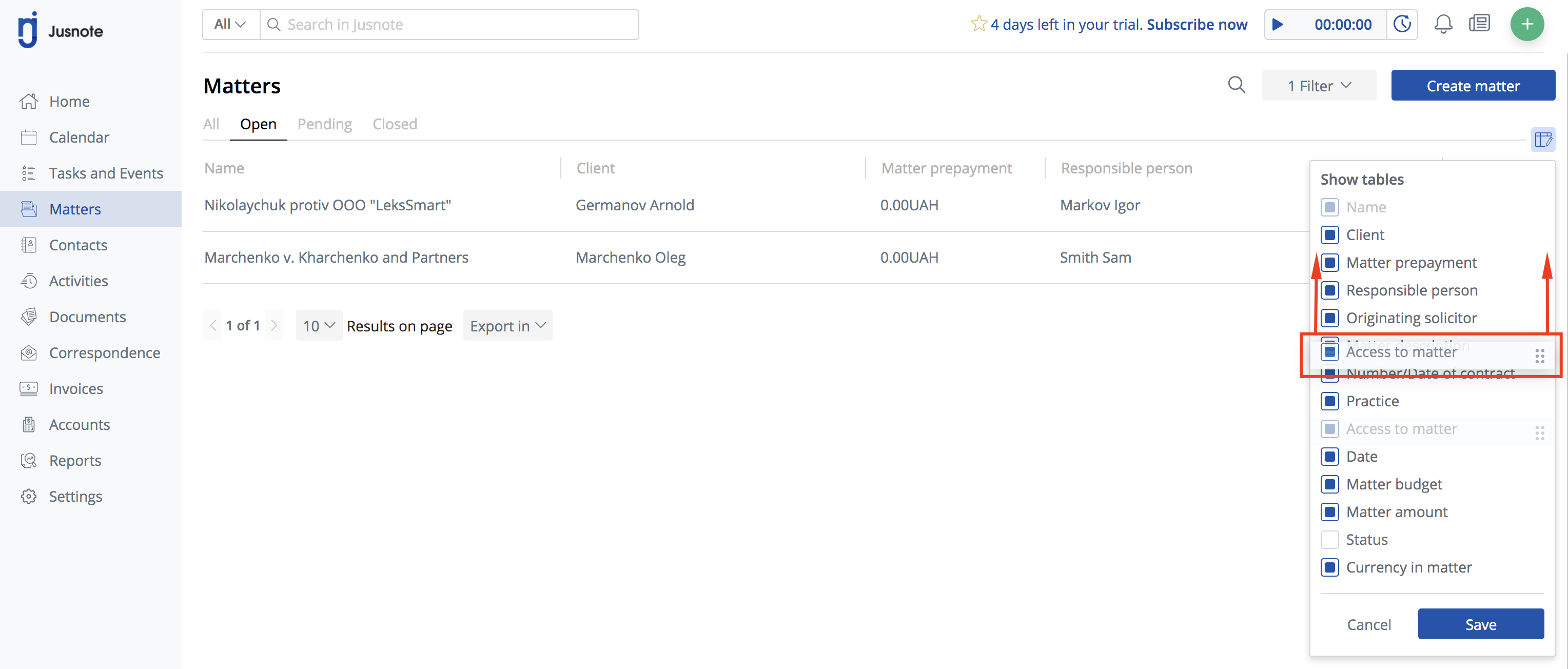Uncheck Matter prepayment column checkbox
The height and width of the screenshot is (669, 1568).
click(1329, 263)
